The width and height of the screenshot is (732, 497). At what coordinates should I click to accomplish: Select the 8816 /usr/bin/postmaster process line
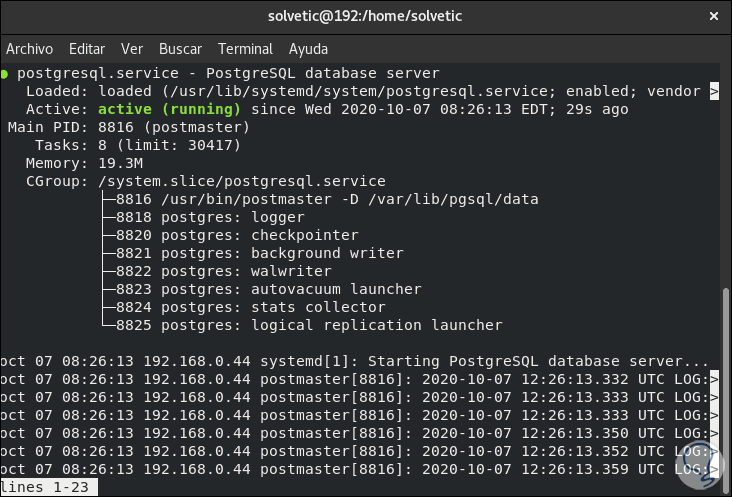(x=326, y=199)
